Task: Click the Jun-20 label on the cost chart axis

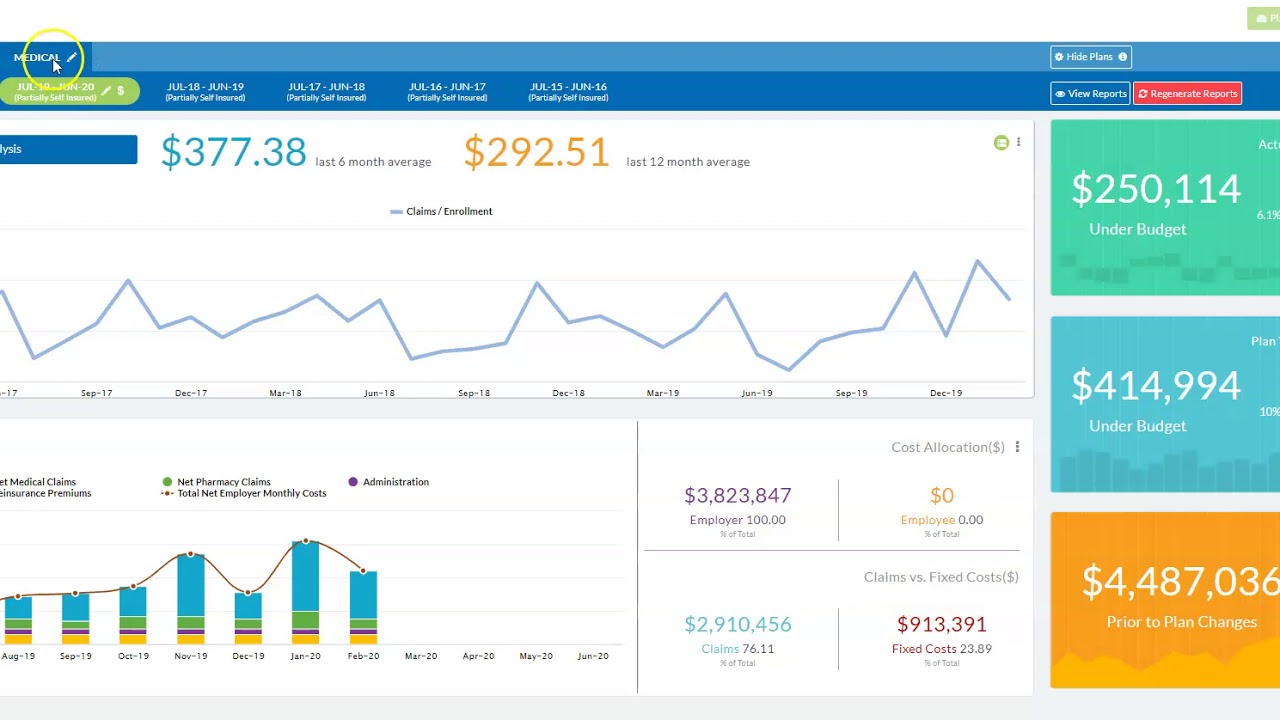Action: (x=593, y=656)
